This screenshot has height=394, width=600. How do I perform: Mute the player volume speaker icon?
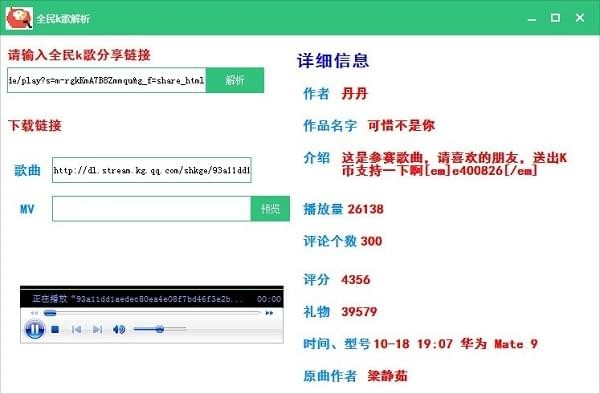(x=119, y=329)
